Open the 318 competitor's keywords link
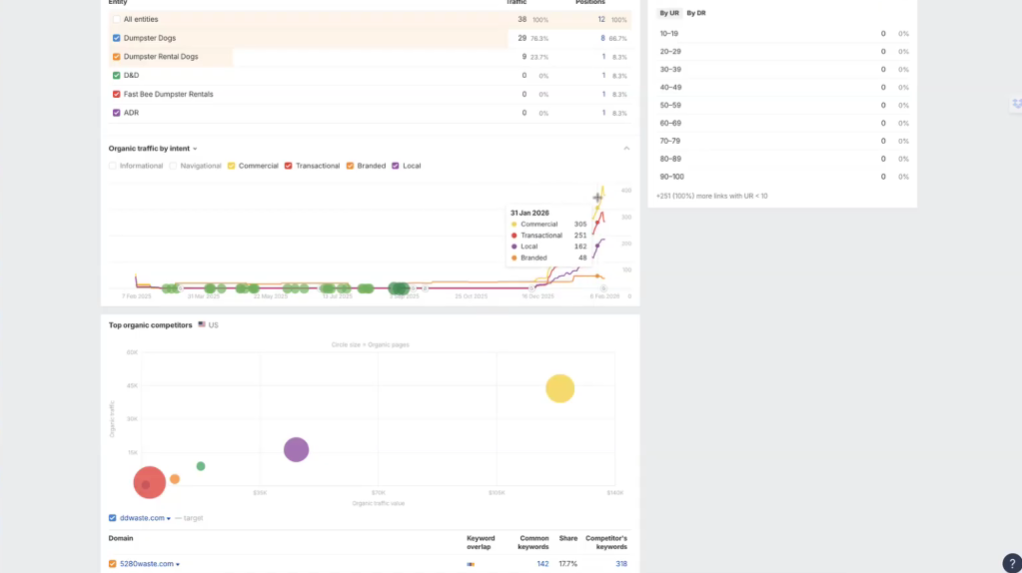Viewport: 1022px width, 573px height. pyautogui.click(x=620, y=564)
